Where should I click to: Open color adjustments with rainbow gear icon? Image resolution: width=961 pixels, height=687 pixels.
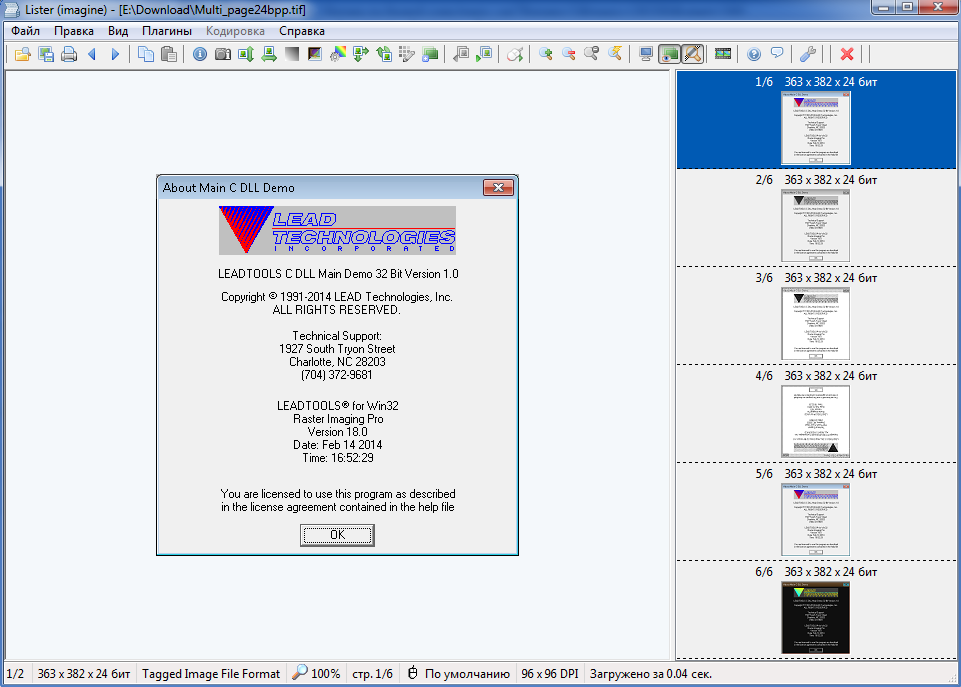click(338, 55)
